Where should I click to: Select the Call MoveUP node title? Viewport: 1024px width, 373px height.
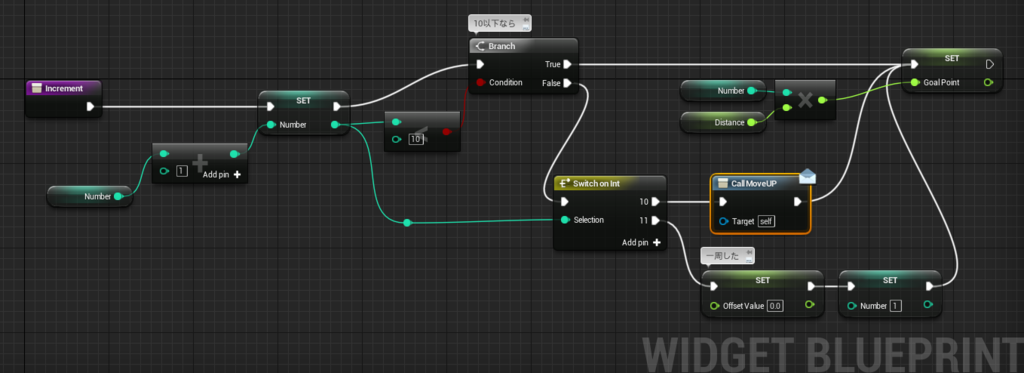(754, 184)
